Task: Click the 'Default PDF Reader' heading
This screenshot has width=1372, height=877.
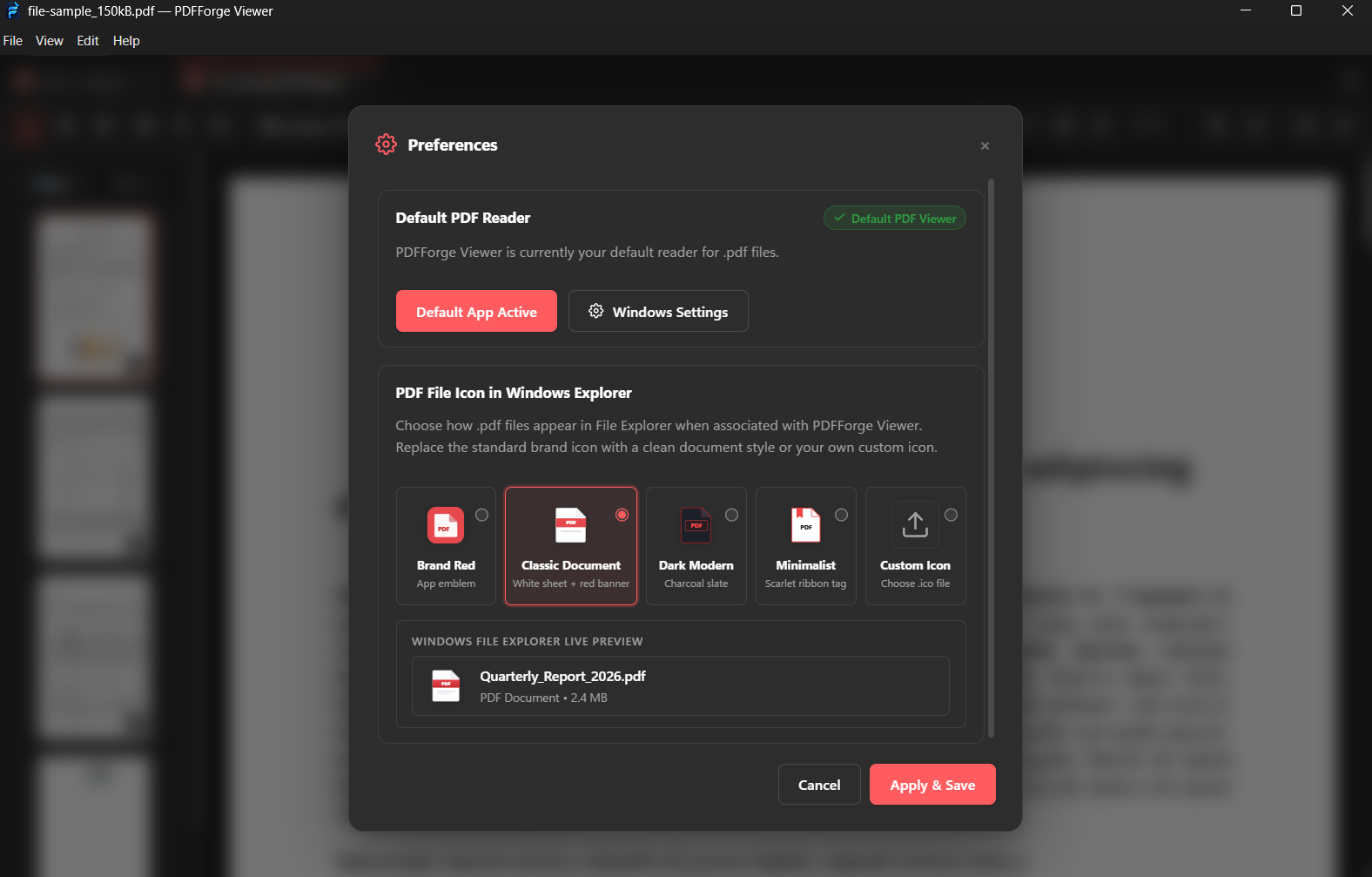Action: coord(463,218)
